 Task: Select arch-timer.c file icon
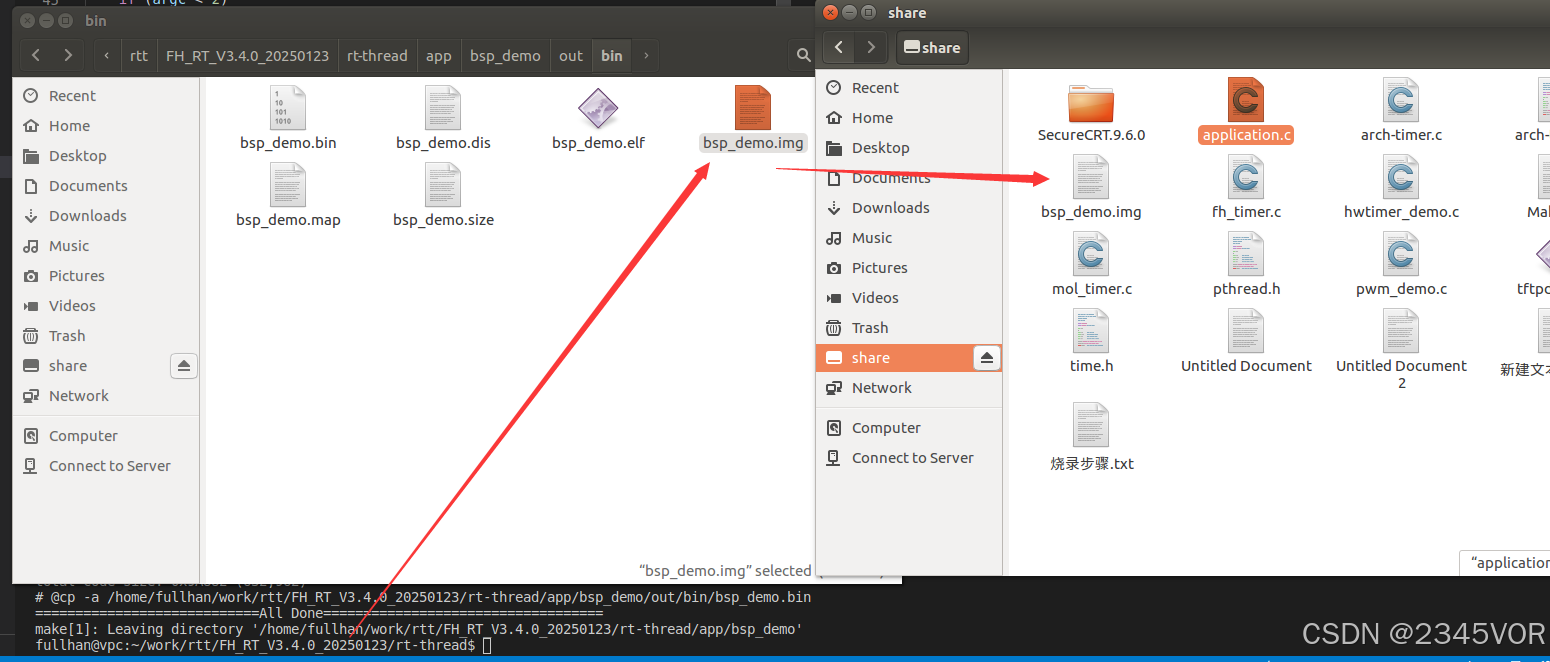pos(1401,100)
